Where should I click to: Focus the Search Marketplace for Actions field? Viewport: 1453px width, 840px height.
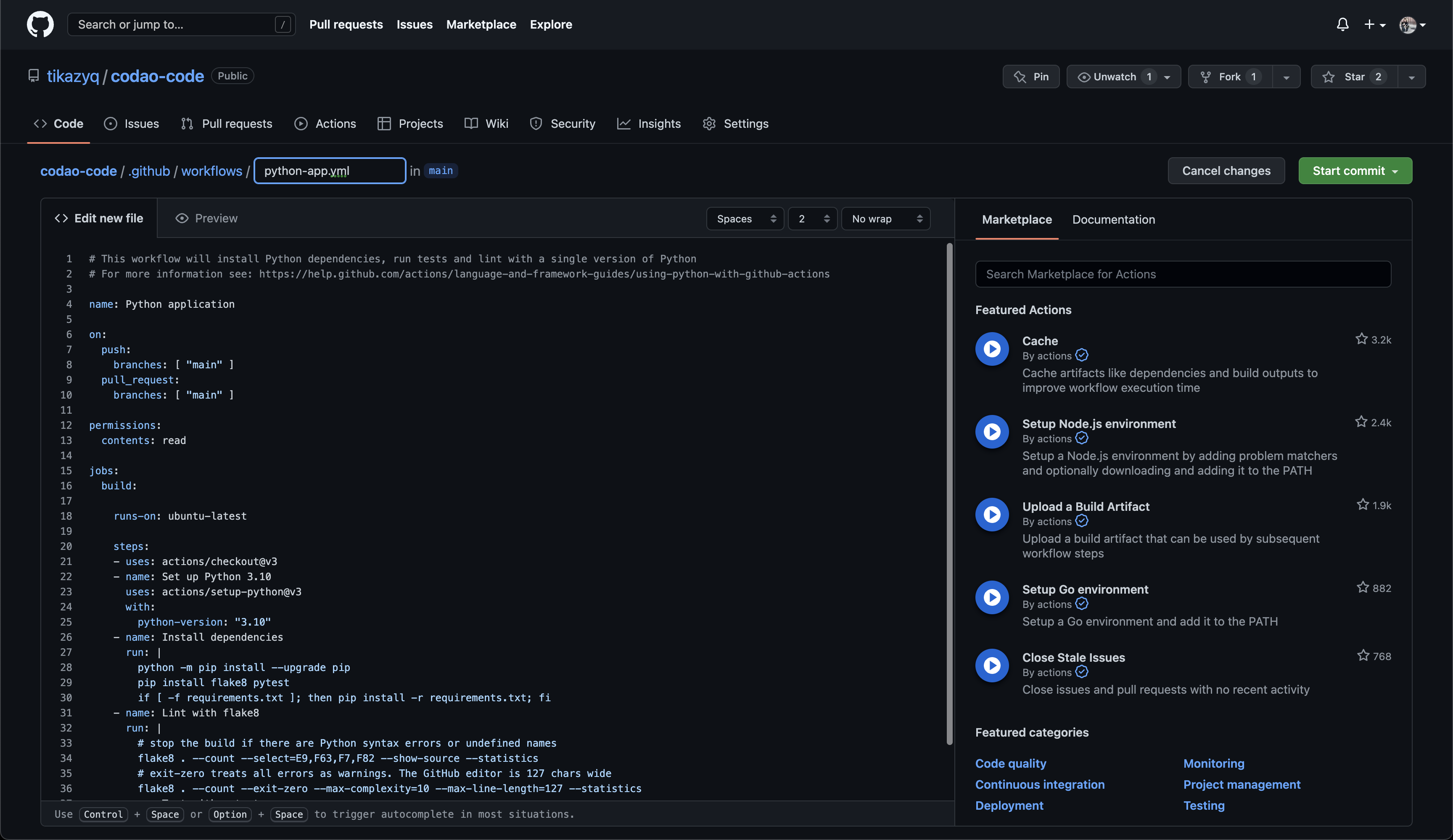(x=1183, y=274)
